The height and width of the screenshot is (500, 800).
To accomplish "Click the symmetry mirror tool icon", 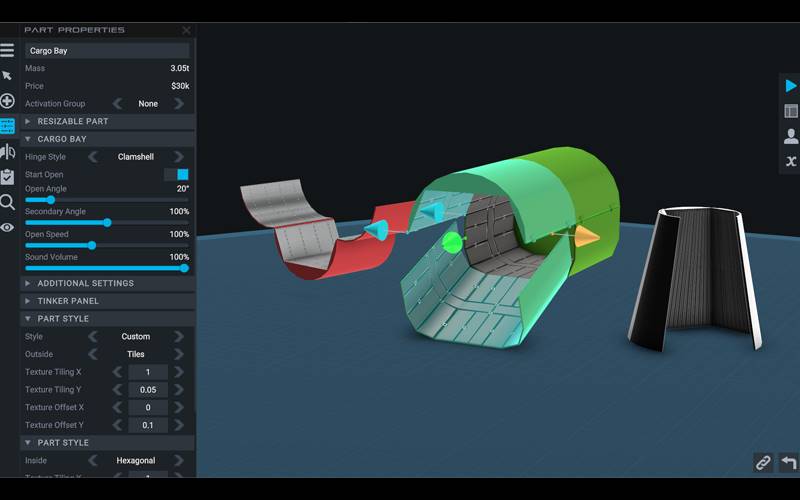I will pos(8,152).
